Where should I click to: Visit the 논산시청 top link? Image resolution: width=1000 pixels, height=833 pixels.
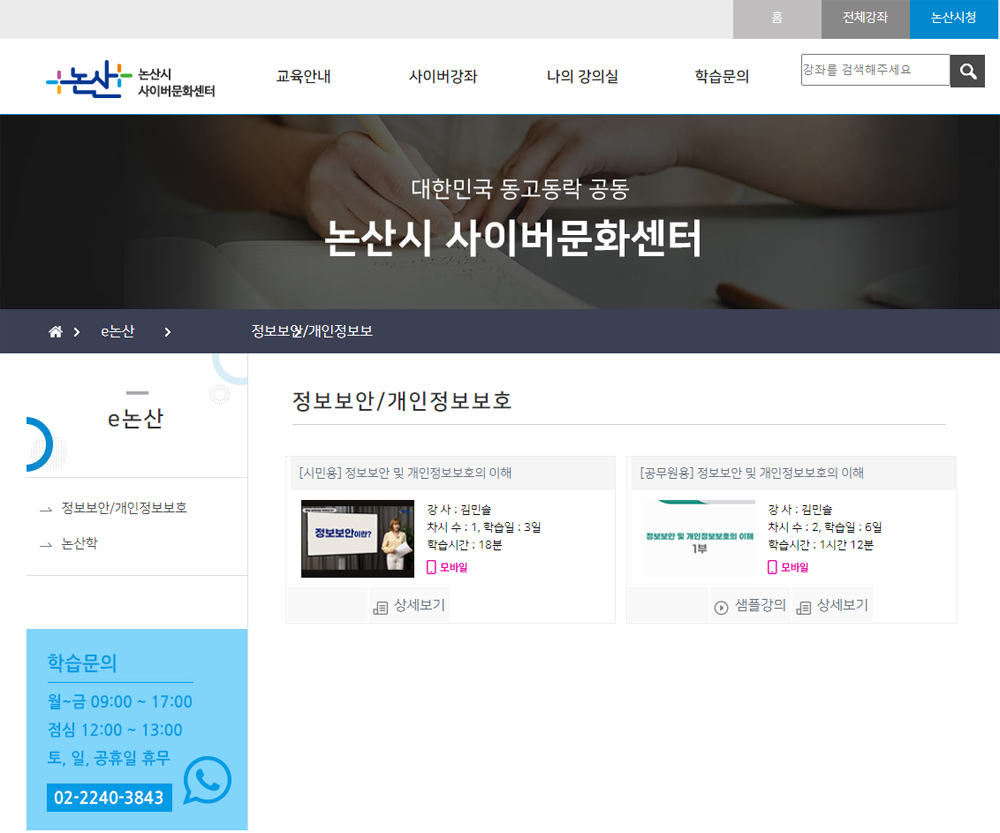[x=954, y=19]
